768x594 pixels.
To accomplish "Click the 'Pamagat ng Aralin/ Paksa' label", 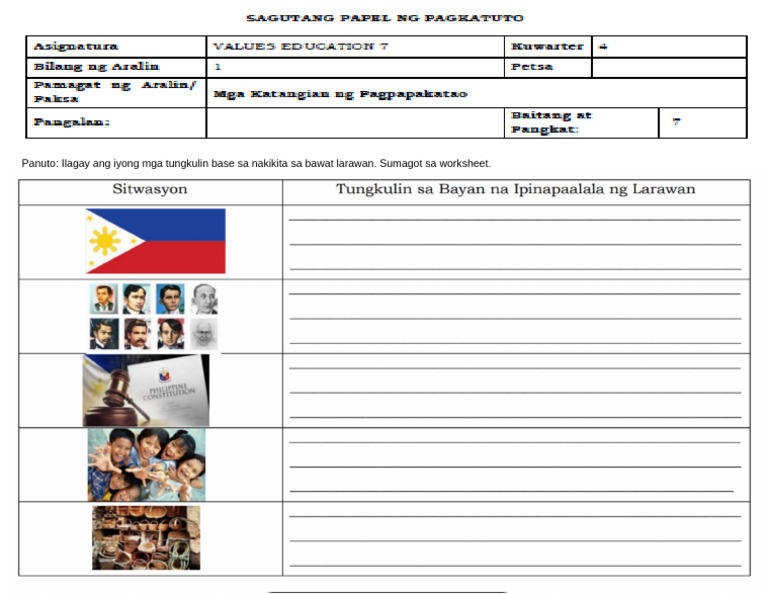I will (x=115, y=92).
